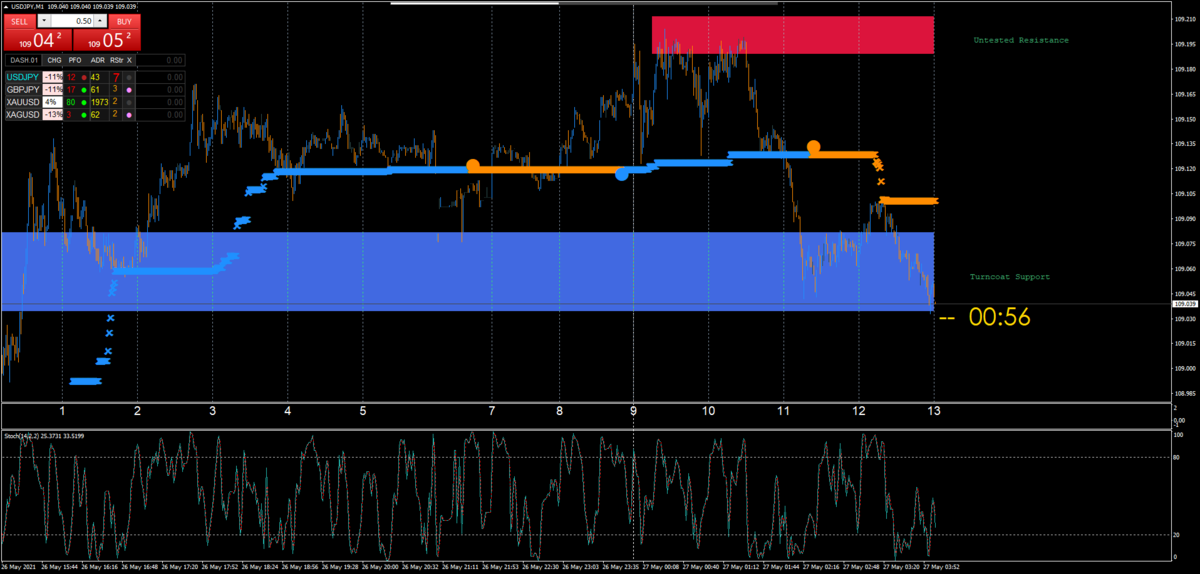Screen dimensions: 1200x574
Task: Click the red Untested Resistance zone
Action: coord(793,35)
